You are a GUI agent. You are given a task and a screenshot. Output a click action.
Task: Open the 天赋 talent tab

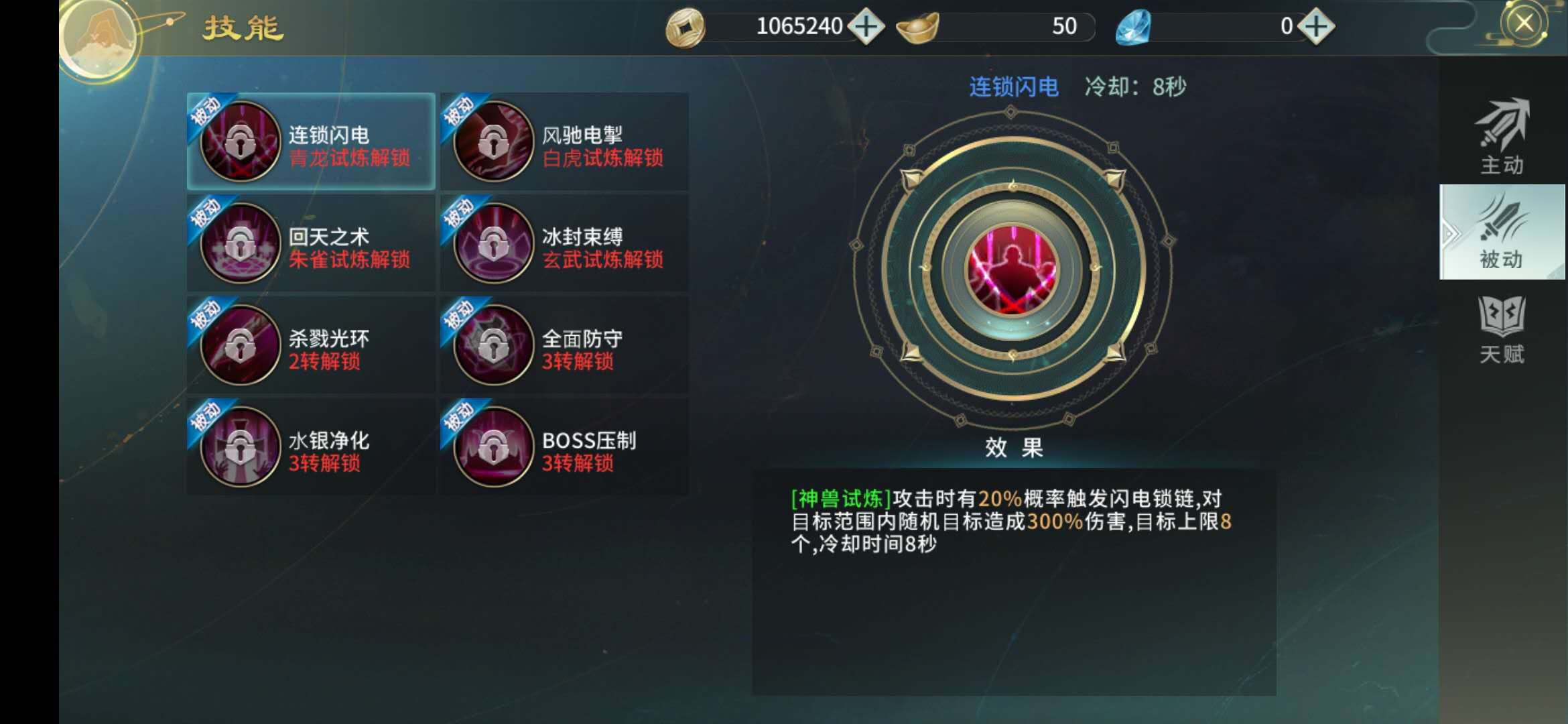[x=1502, y=330]
